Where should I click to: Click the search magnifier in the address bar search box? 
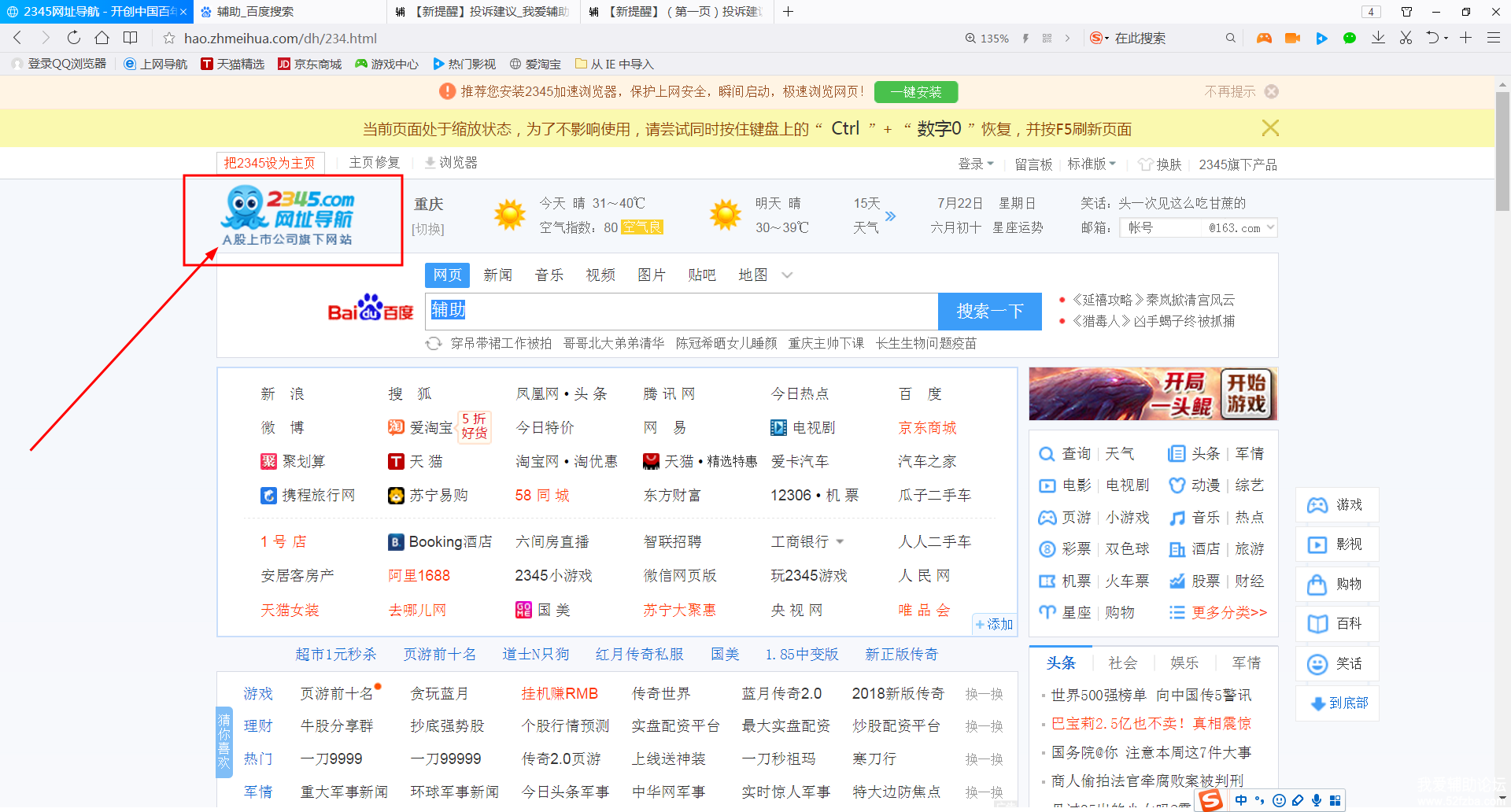(x=1230, y=38)
